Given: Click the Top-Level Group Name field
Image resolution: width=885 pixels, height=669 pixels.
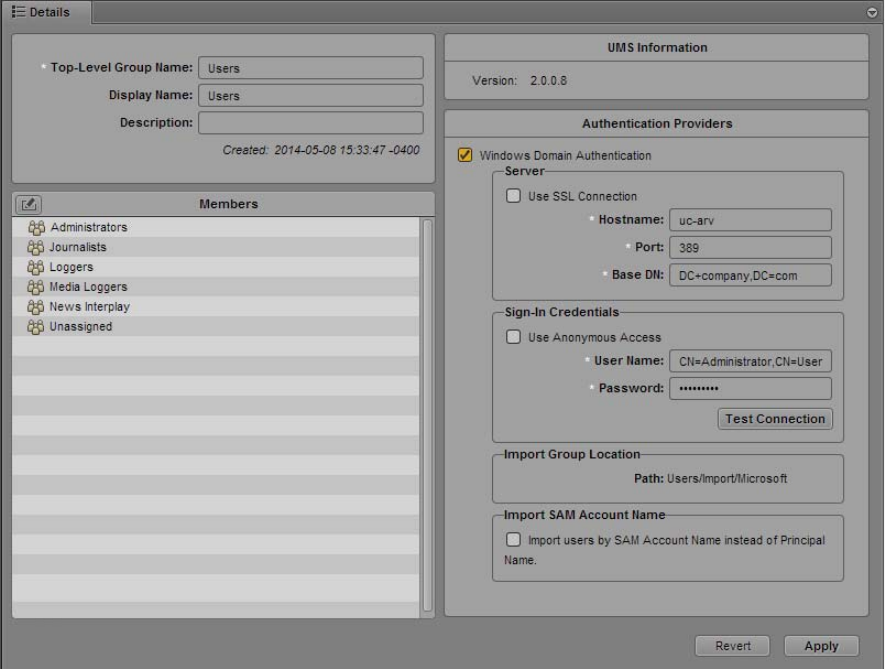Looking at the screenshot, I should click(x=310, y=68).
